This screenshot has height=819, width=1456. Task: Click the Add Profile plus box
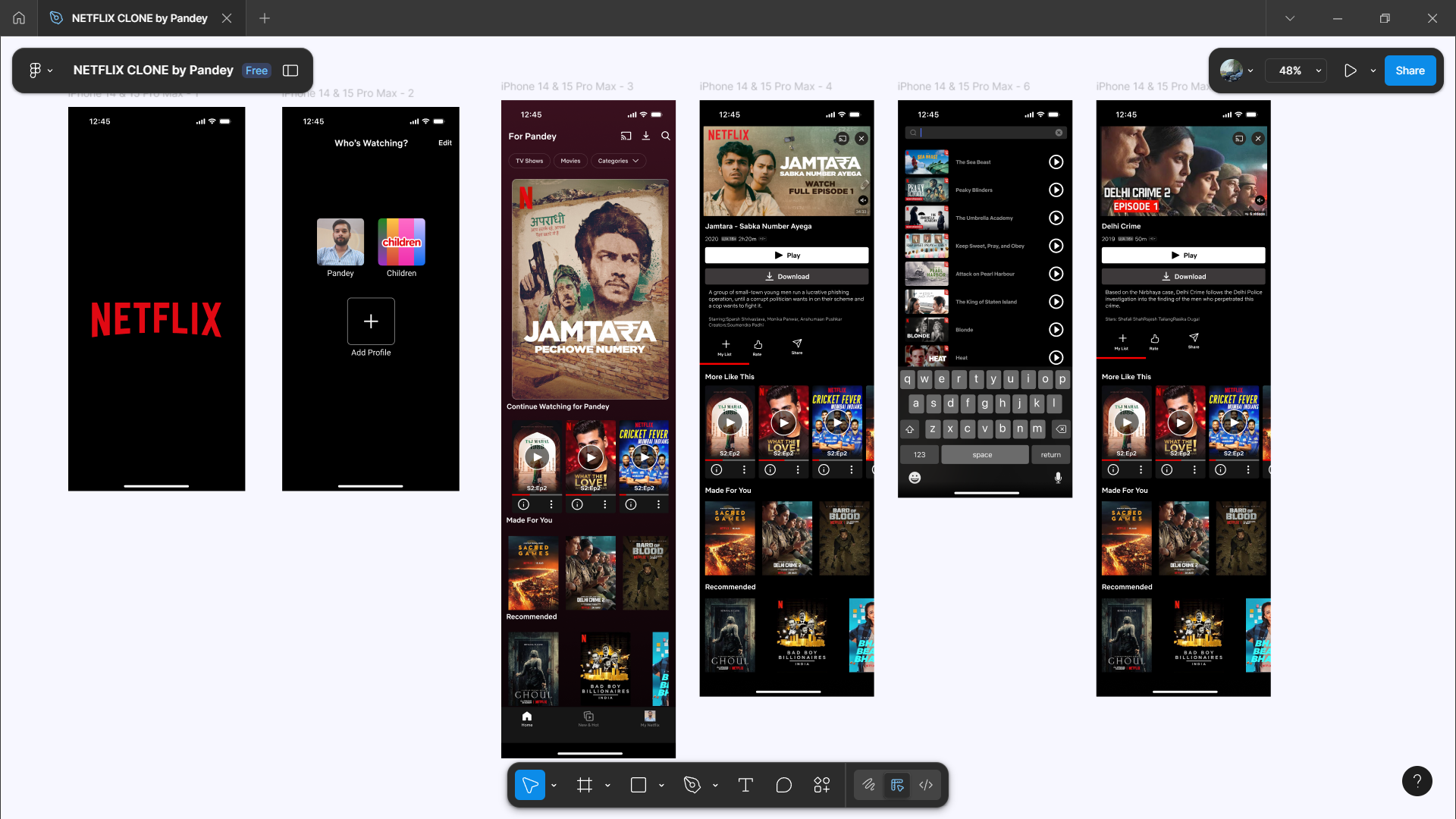[x=371, y=322]
